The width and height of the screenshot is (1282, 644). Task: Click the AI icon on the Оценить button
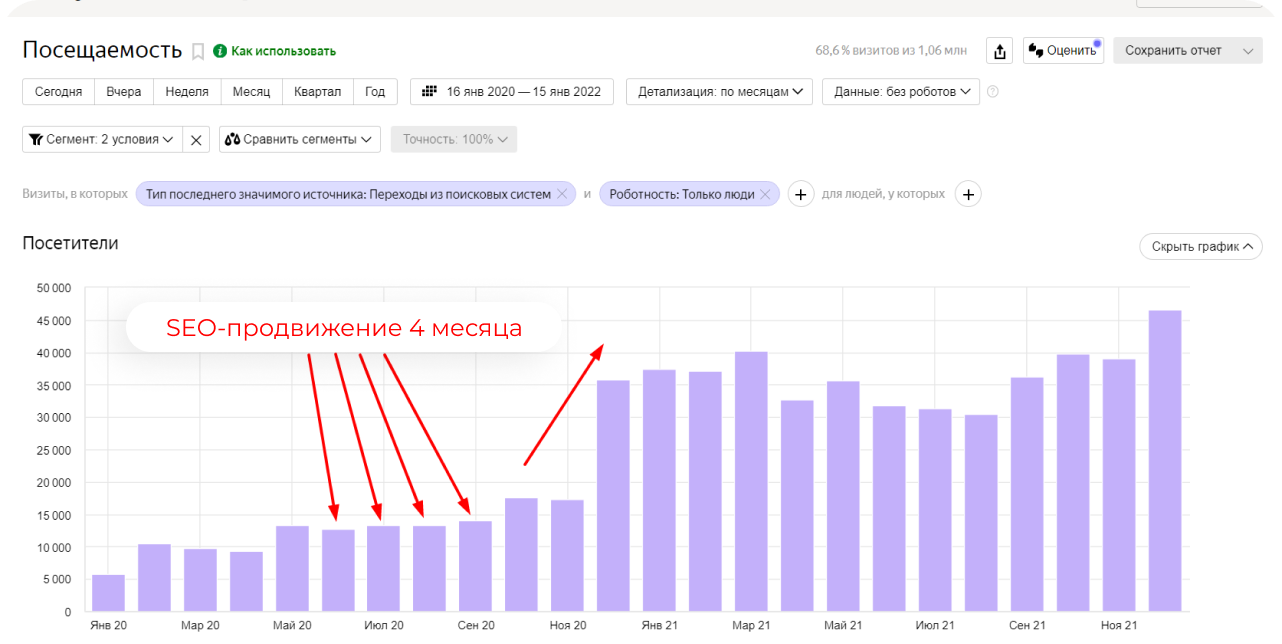[x=1034, y=50]
